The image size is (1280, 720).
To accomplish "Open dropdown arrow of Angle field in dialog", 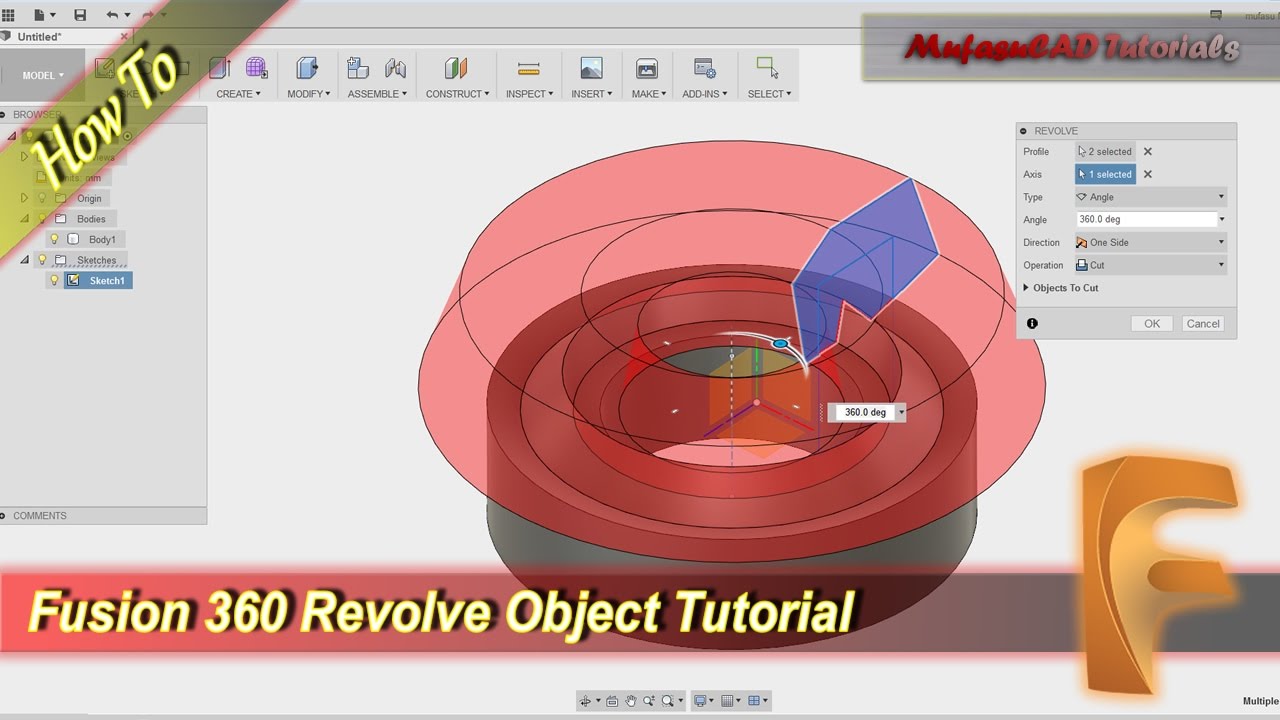I will [1222, 220].
